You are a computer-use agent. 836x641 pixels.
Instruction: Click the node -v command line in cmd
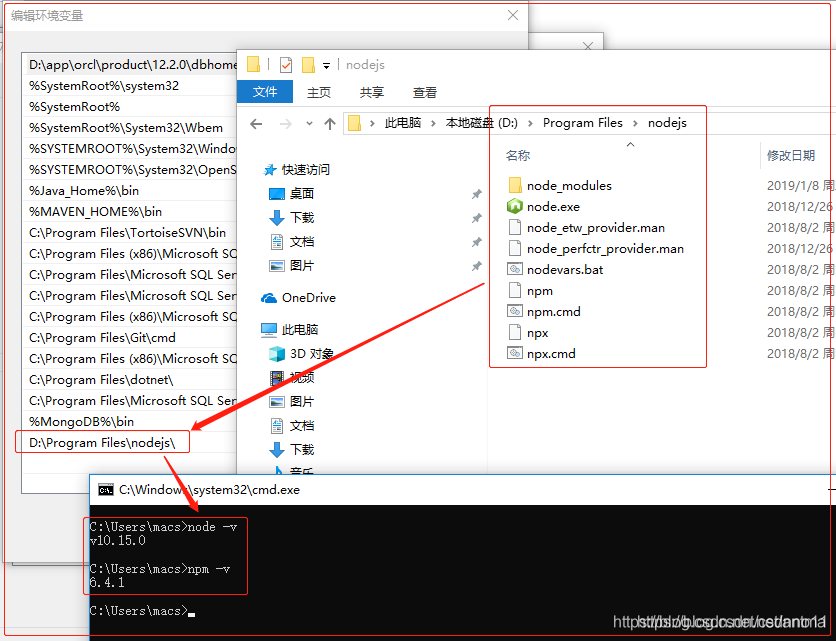(x=163, y=527)
